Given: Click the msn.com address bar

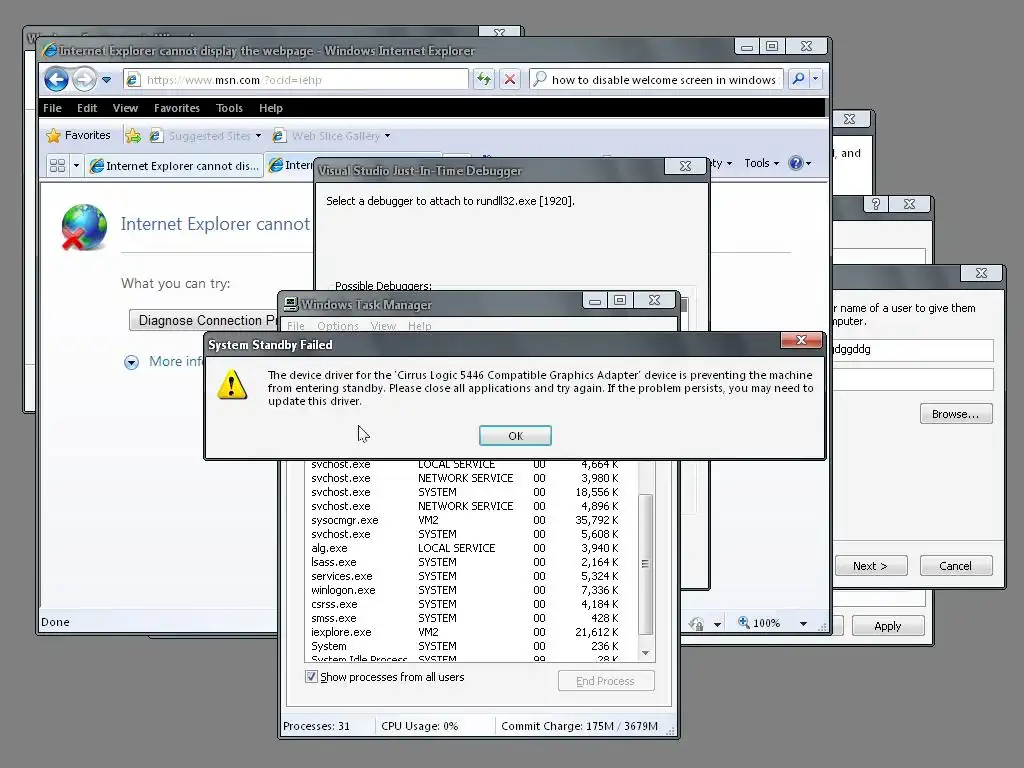Looking at the screenshot, I should coord(296,80).
